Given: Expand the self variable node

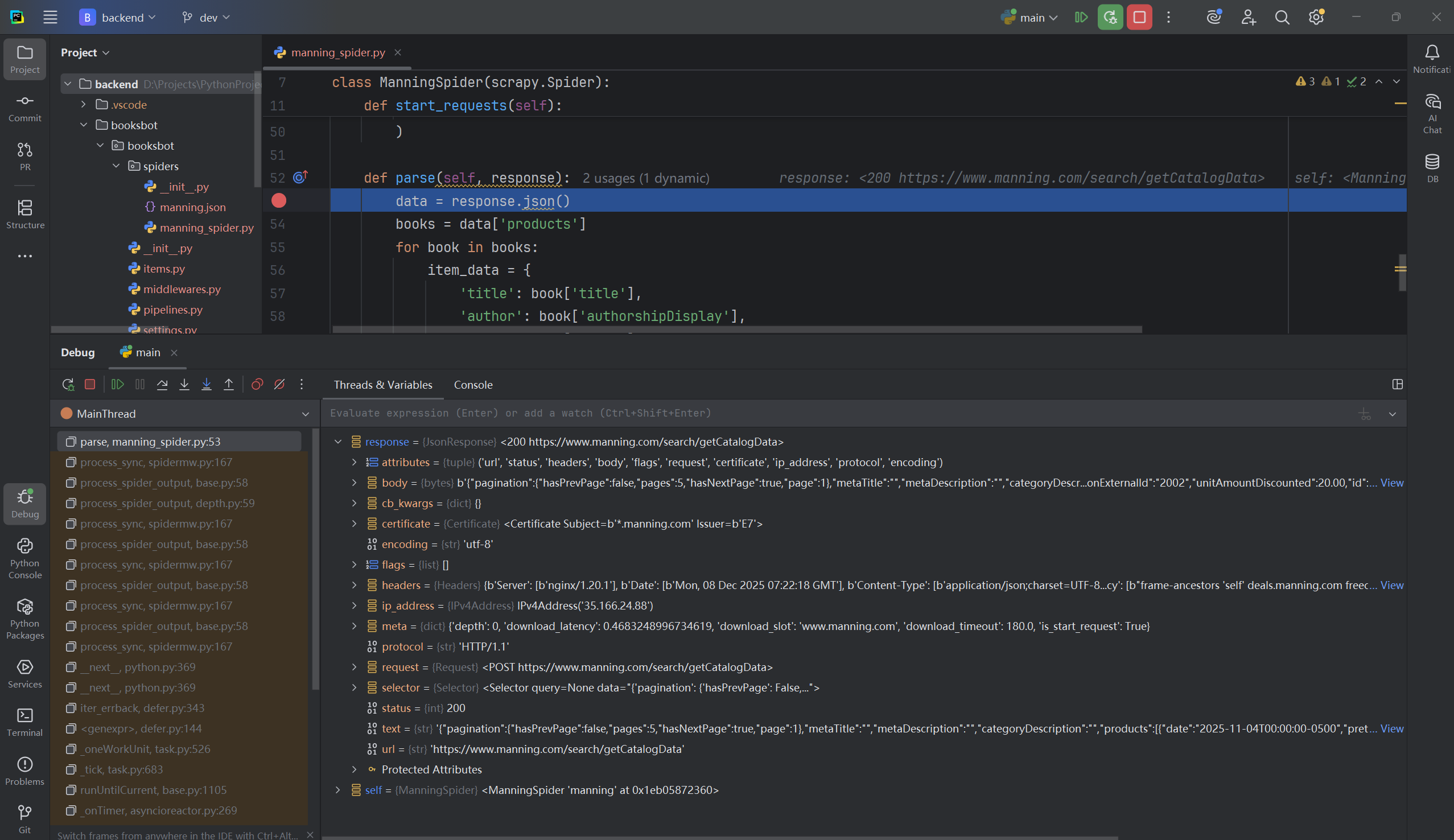Looking at the screenshot, I should click(338, 790).
